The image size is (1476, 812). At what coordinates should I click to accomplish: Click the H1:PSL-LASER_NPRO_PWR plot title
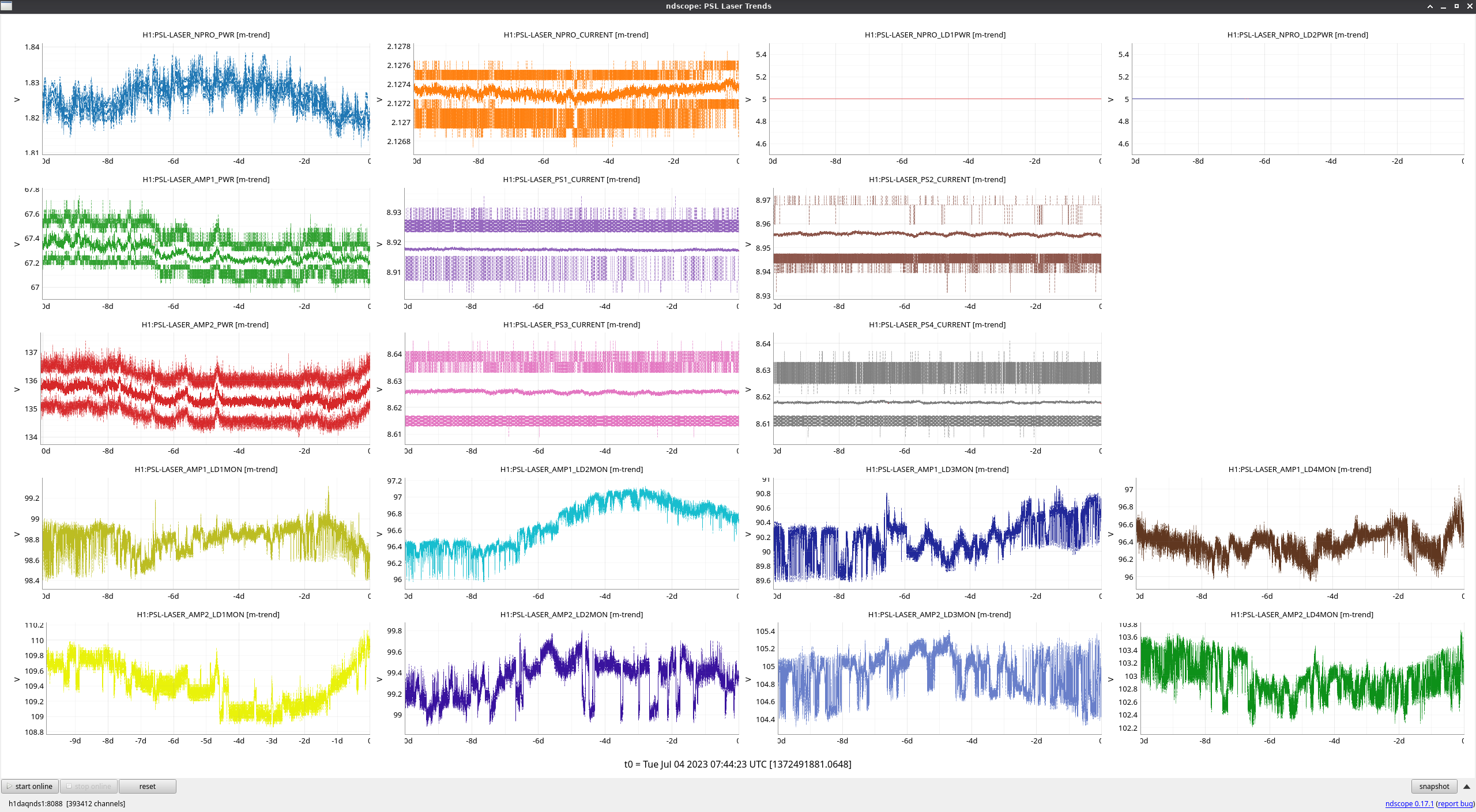(206, 35)
